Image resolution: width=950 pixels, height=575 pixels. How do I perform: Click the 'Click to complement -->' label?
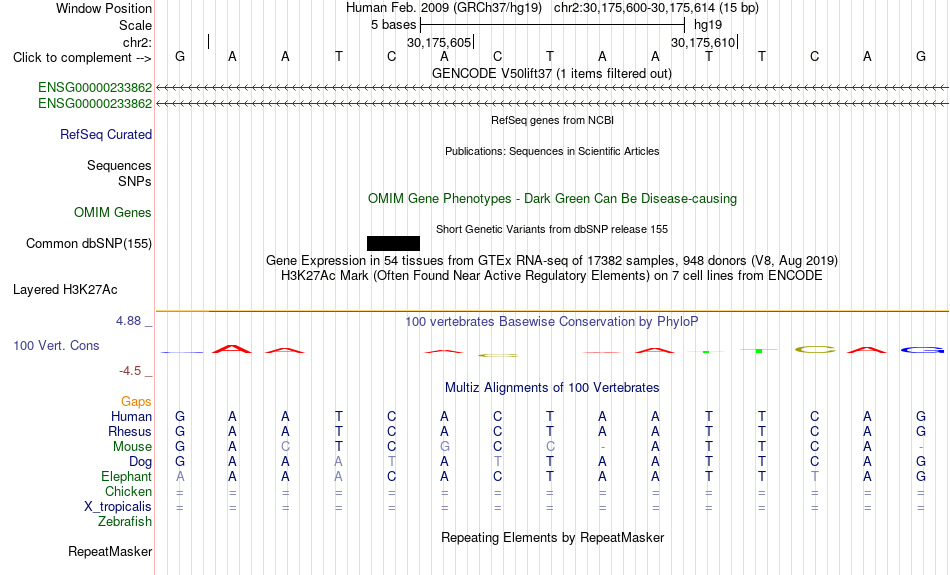coord(82,58)
